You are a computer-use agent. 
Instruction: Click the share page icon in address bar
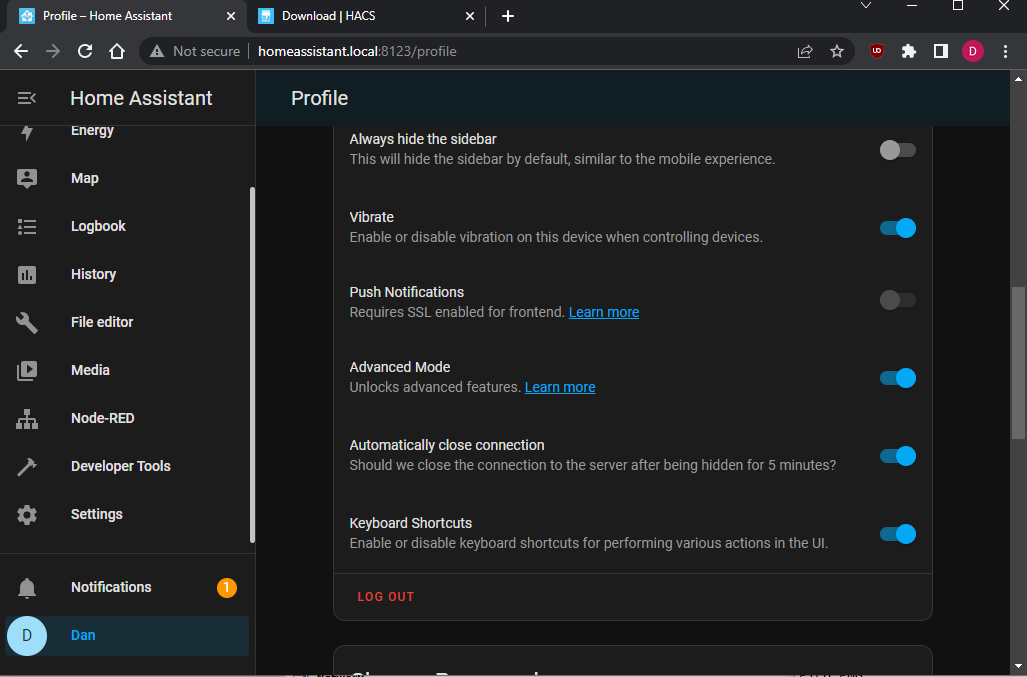(x=805, y=51)
